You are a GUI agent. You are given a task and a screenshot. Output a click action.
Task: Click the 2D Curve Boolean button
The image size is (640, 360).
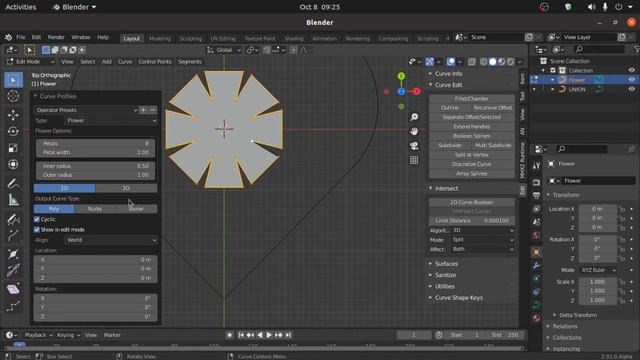(x=471, y=202)
